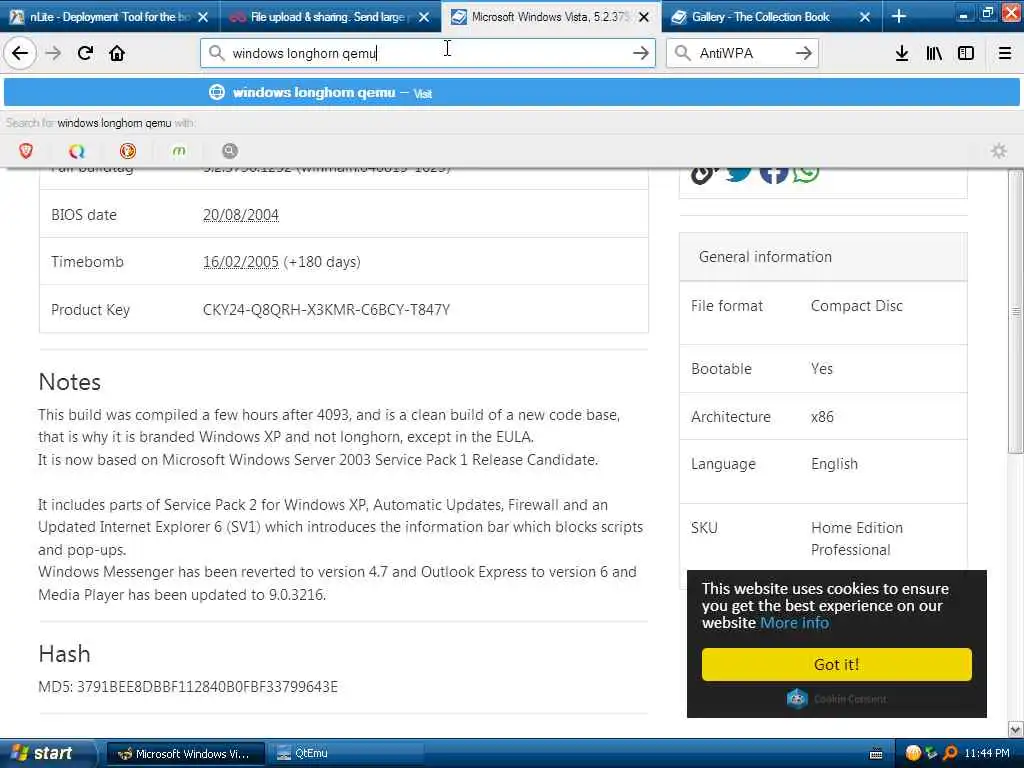Click the General information panel header
1024x768 pixels.
[x=823, y=257]
